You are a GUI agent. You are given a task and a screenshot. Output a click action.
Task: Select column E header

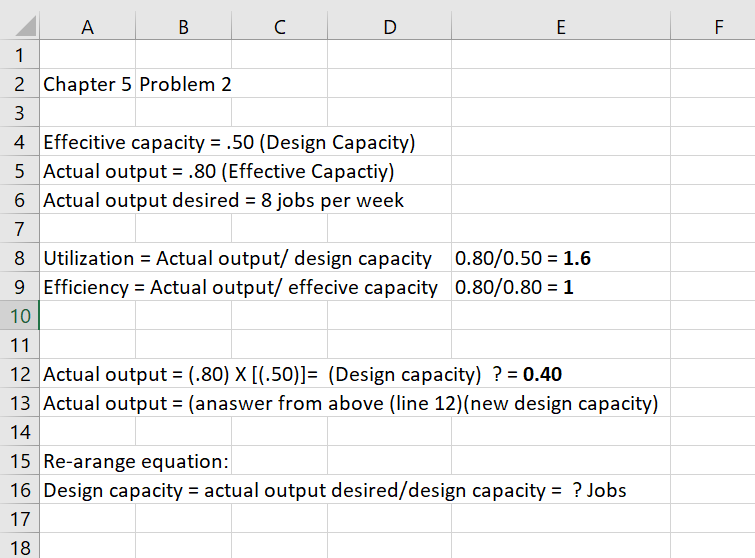pyautogui.click(x=561, y=27)
